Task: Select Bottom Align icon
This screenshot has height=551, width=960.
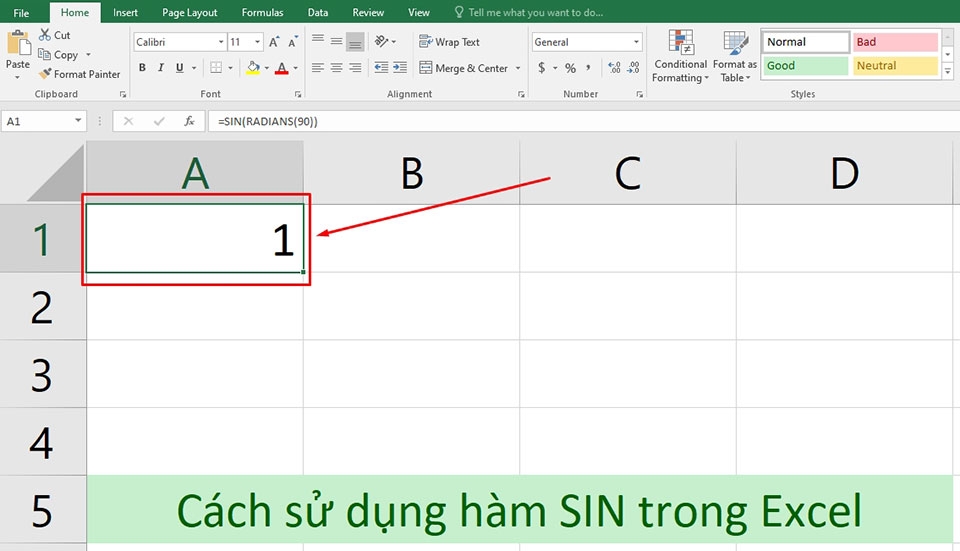Action: 355,42
